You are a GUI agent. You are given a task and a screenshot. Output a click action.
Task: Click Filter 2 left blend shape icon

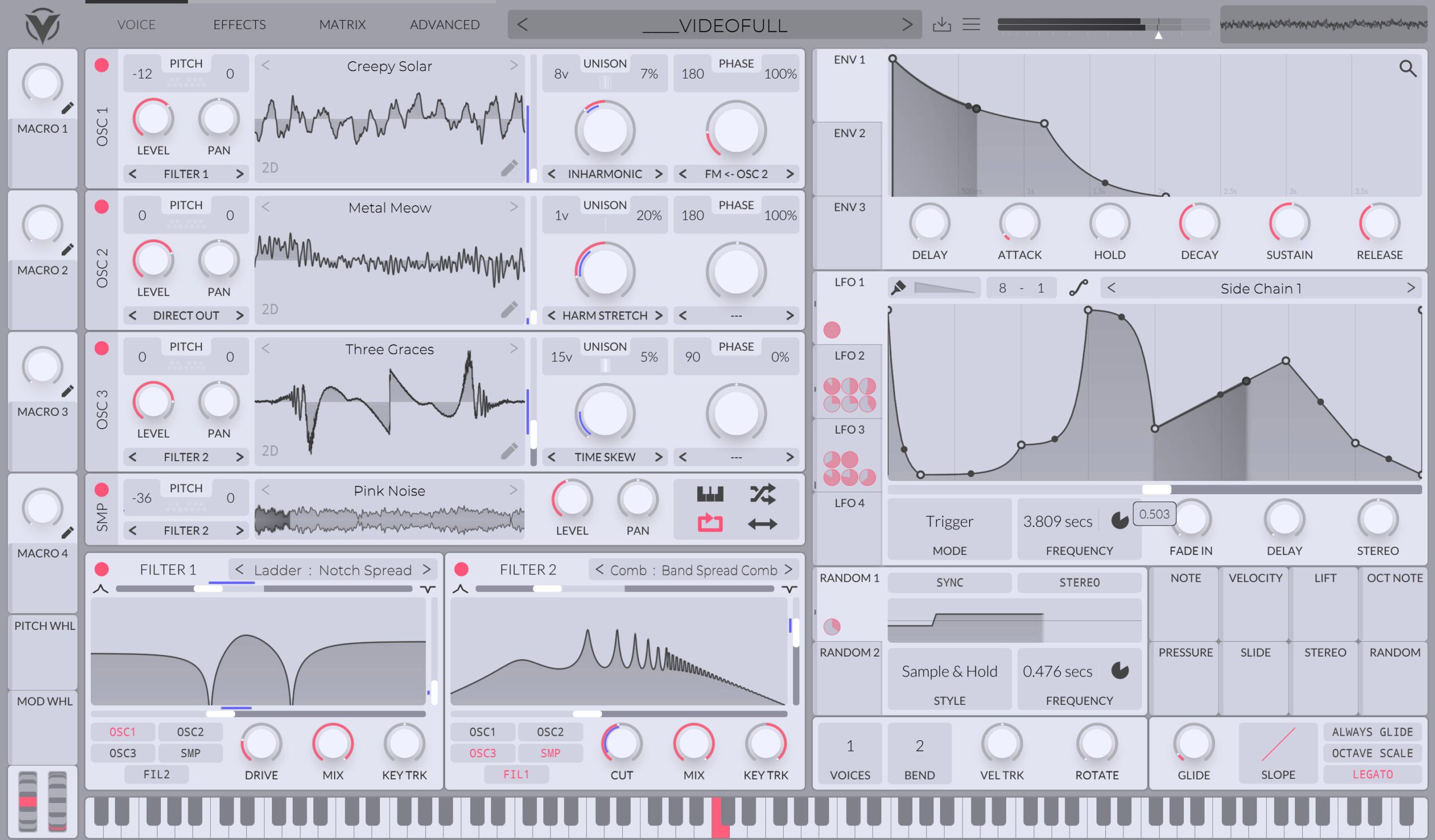(461, 589)
